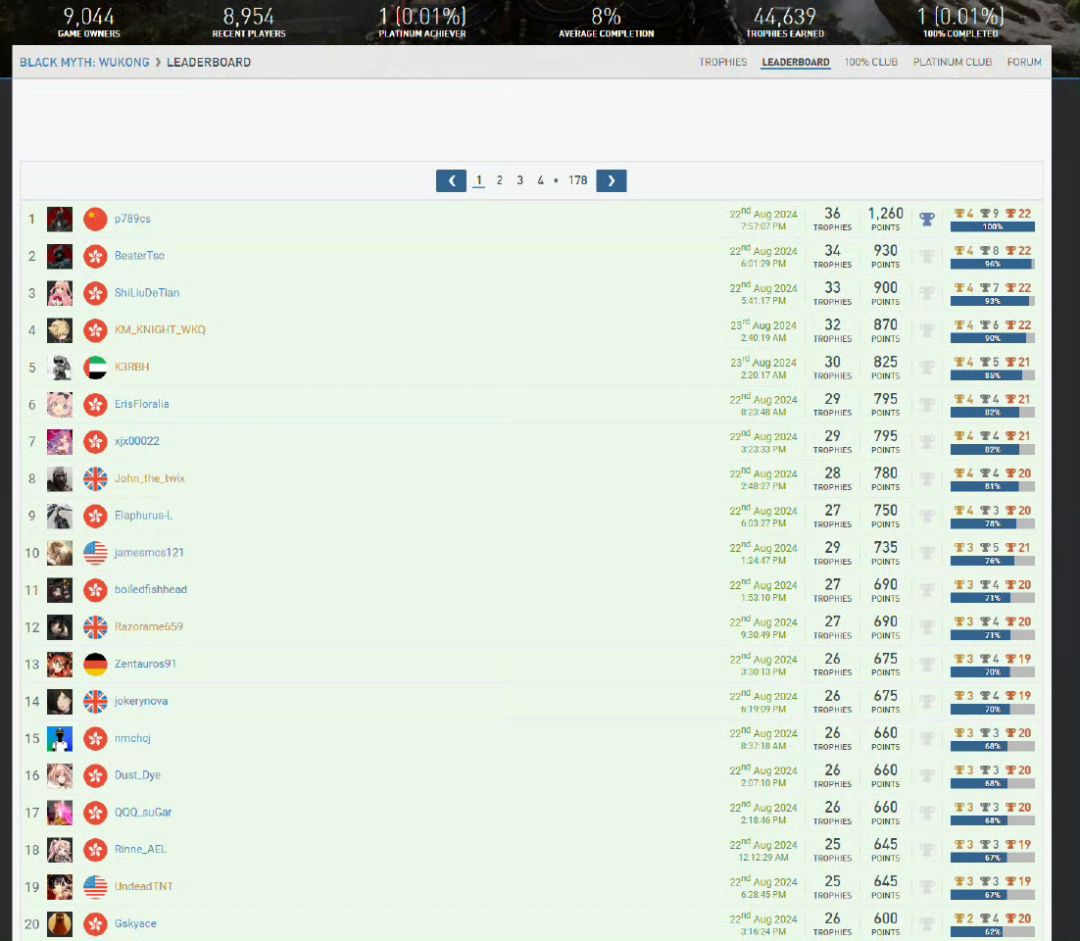Click BeaterTsc avatar thumbnail
This screenshot has width=1080, height=941.
(x=59, y=256)
